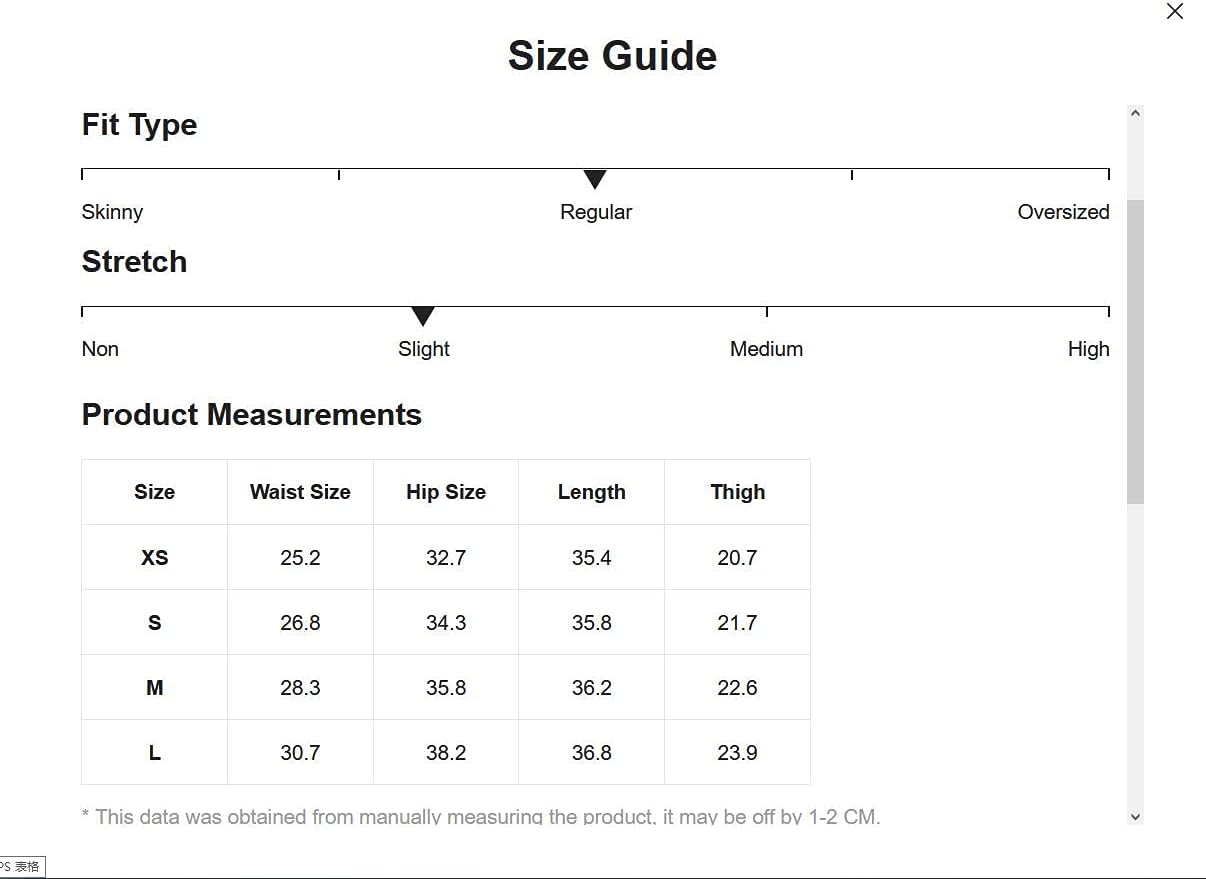This screenshot has width=1206, height=879.
Task: Click the High stretch label
Action: click(x=1088, y=349)
